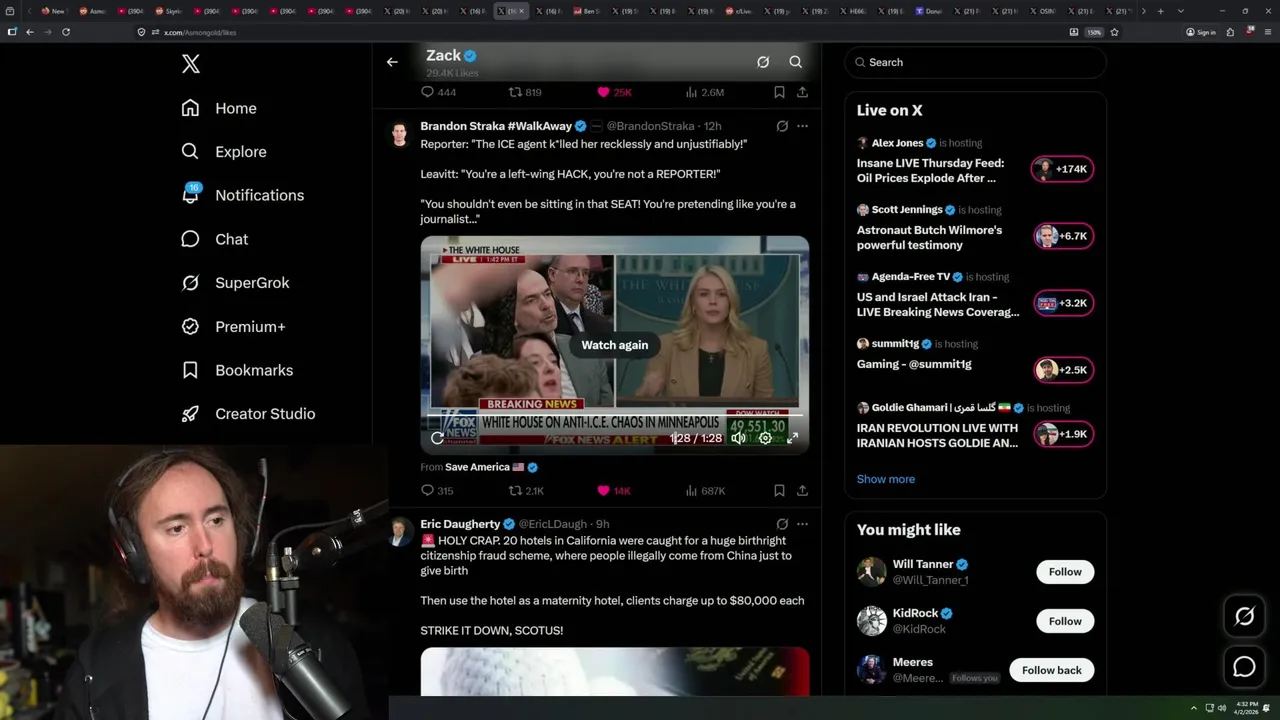Follow Will Tanner

pyautogui.click(x=1065, y=572)
